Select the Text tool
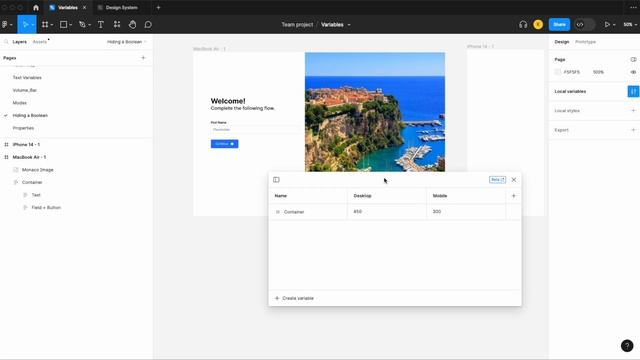 tap(101, 24)
